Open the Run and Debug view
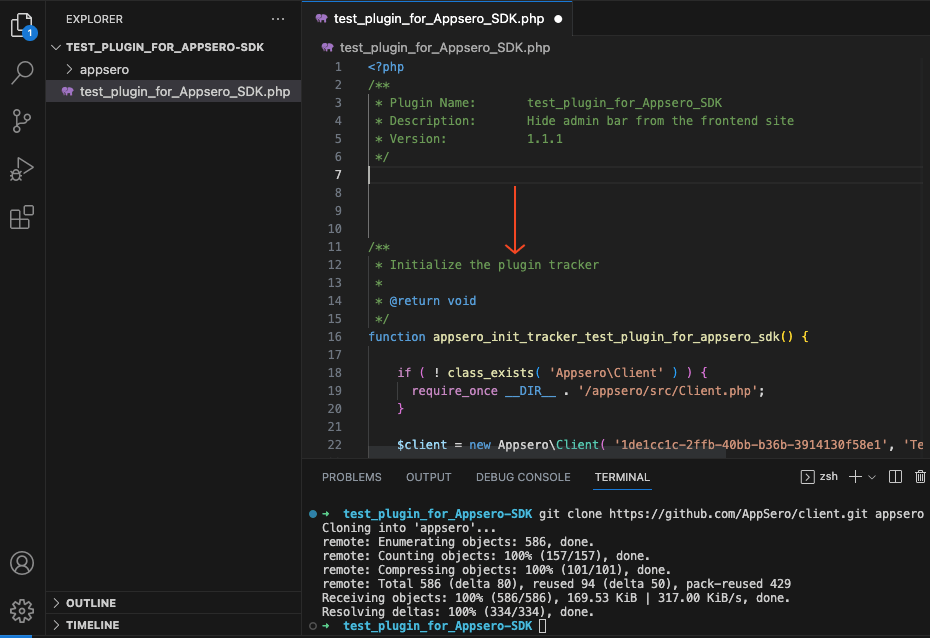930x638 pixels. tap(22, 169)
